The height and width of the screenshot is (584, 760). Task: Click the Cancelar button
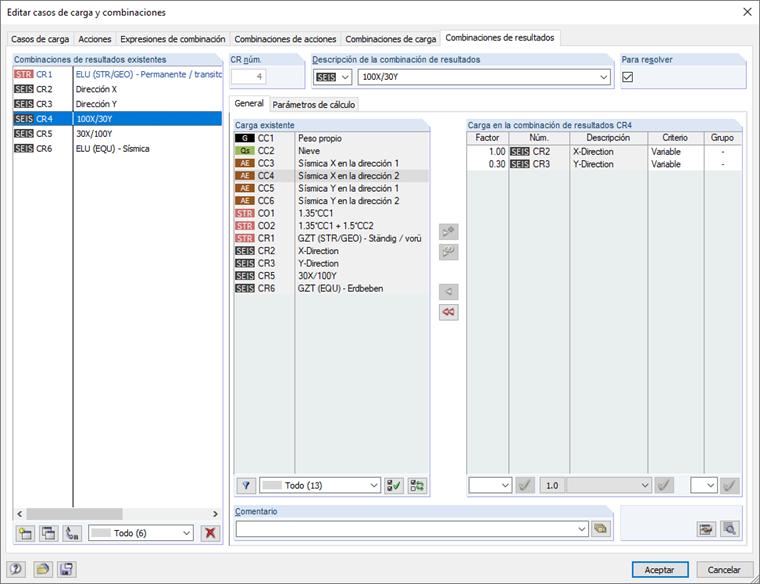pos(724,570)
